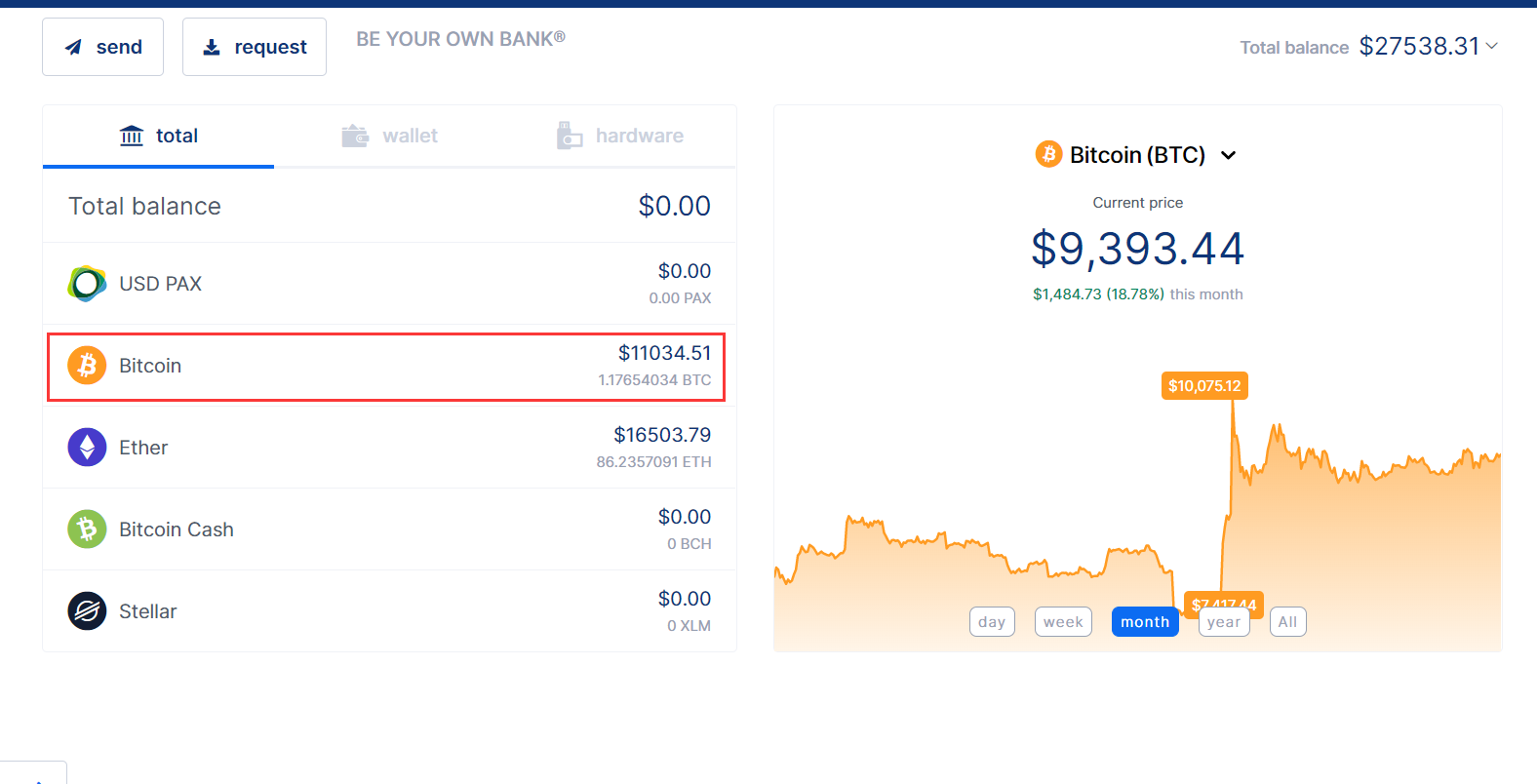Select the Bitcoin Cash icon
The width and height of the screenshot is (1537, 784).
pos(87,529)
